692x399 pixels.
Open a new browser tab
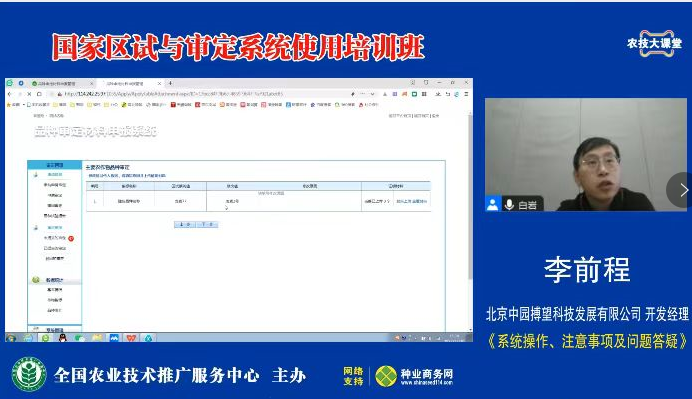pyautogui.click(x=170, y=83)
